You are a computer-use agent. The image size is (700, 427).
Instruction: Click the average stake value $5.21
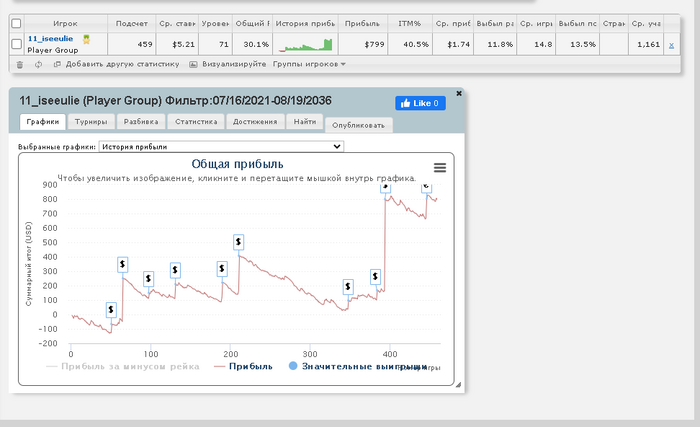[183, 44]
